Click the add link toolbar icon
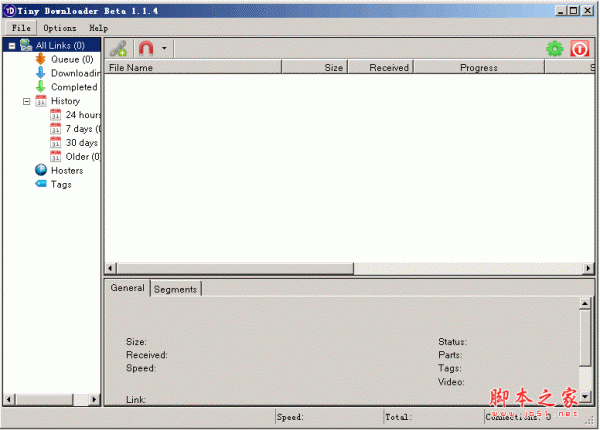Screen dimensions: 600x430 [118, 49]
